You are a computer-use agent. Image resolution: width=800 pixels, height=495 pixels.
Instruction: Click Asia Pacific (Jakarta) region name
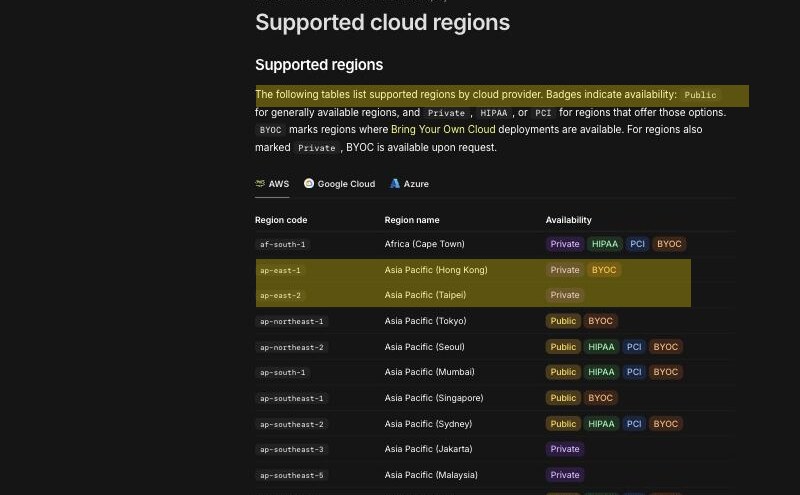click(x=429, y=449)
